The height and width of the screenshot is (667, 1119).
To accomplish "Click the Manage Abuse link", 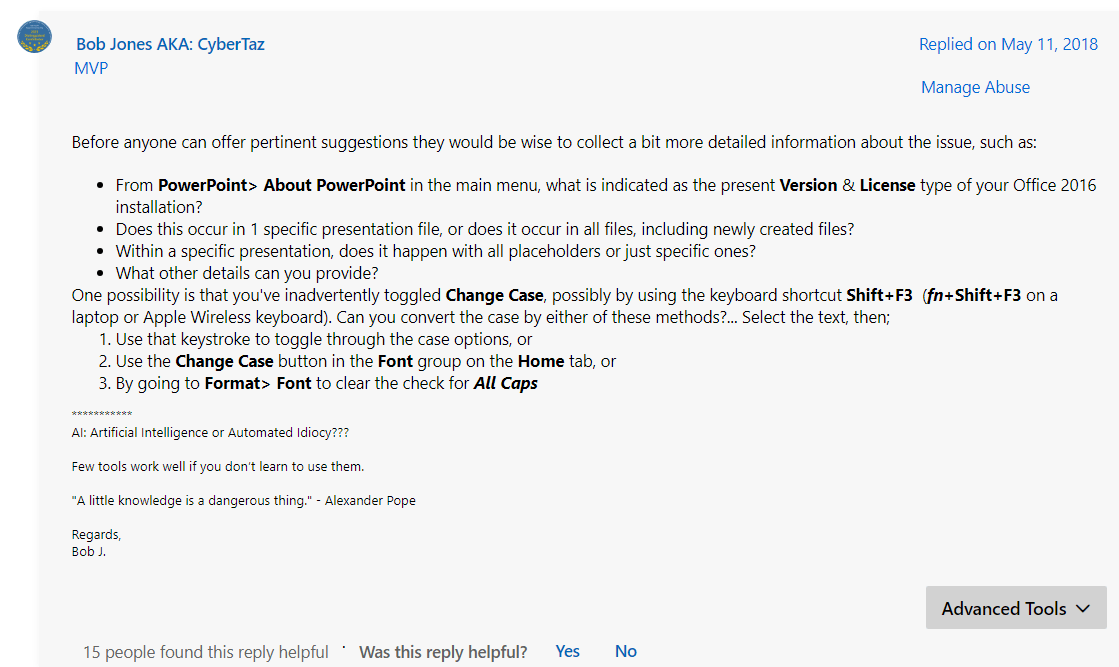I will (975, 87).
